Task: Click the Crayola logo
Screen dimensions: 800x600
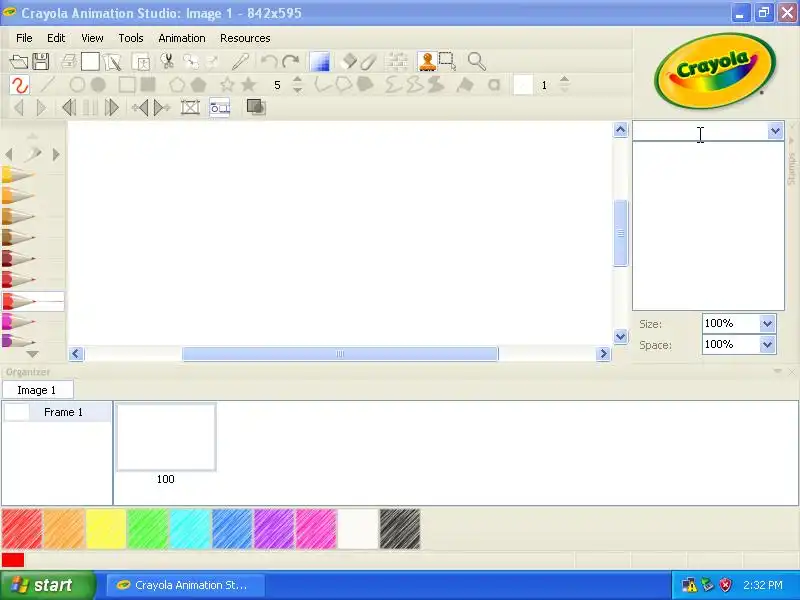Action: pos(715,70)
